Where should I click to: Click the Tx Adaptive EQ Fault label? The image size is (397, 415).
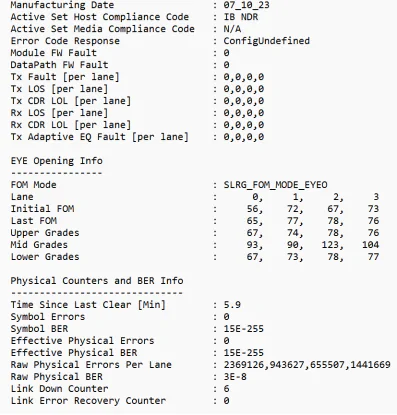coord(100,137)
